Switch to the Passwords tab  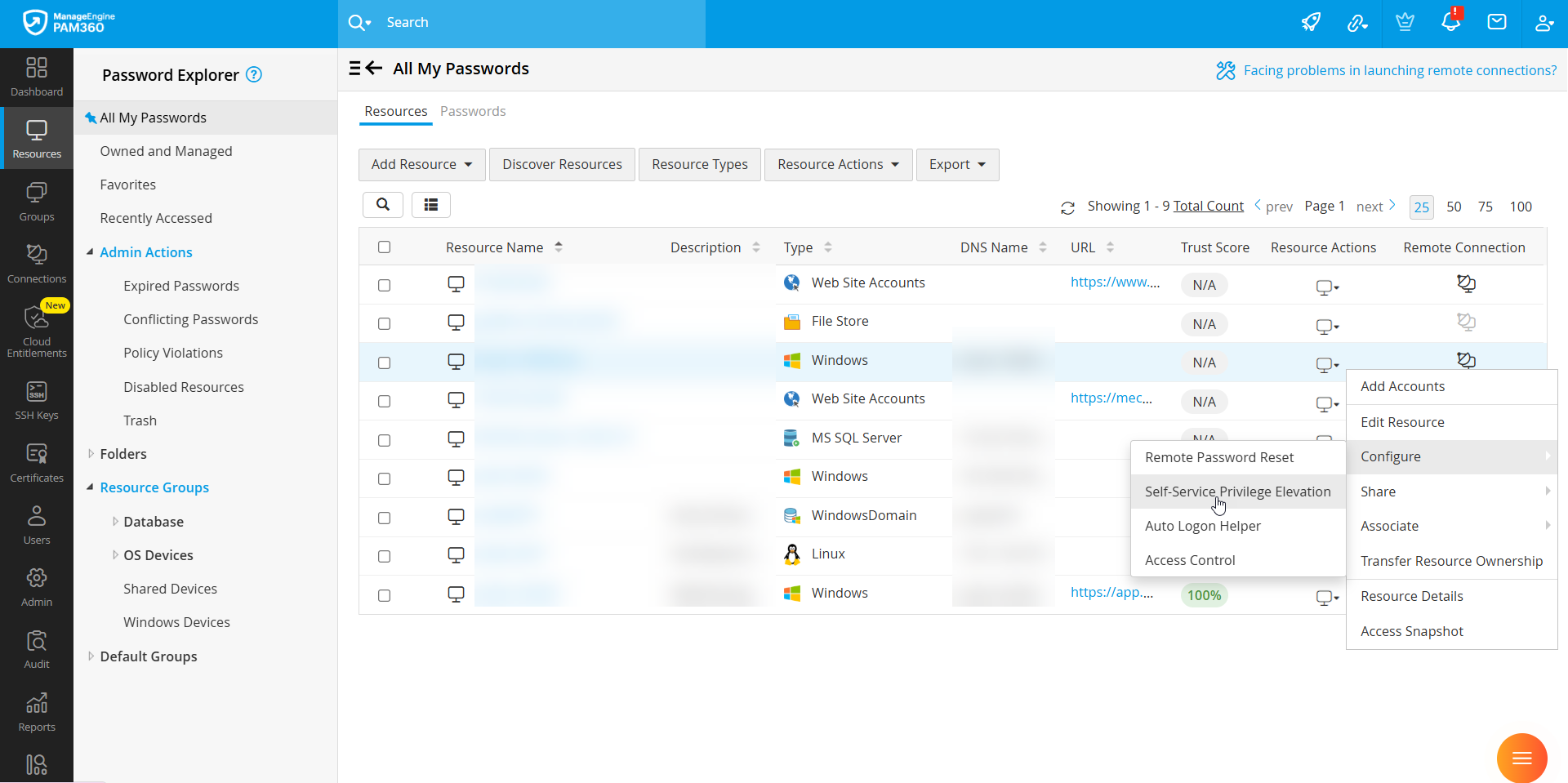[x=473, y=111]
